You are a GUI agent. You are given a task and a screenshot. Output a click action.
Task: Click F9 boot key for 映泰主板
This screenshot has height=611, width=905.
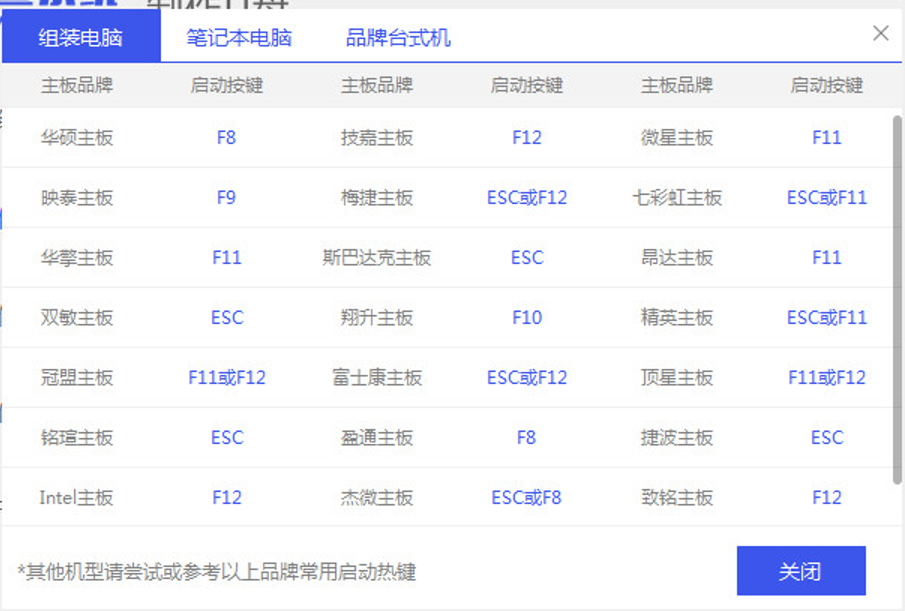pos(226,197)
